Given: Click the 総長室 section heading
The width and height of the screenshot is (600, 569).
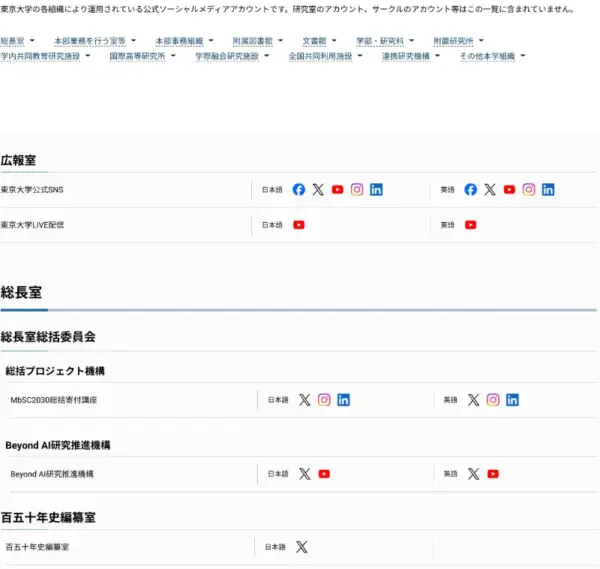Looking at the screenshot, I should pos(21,292).
